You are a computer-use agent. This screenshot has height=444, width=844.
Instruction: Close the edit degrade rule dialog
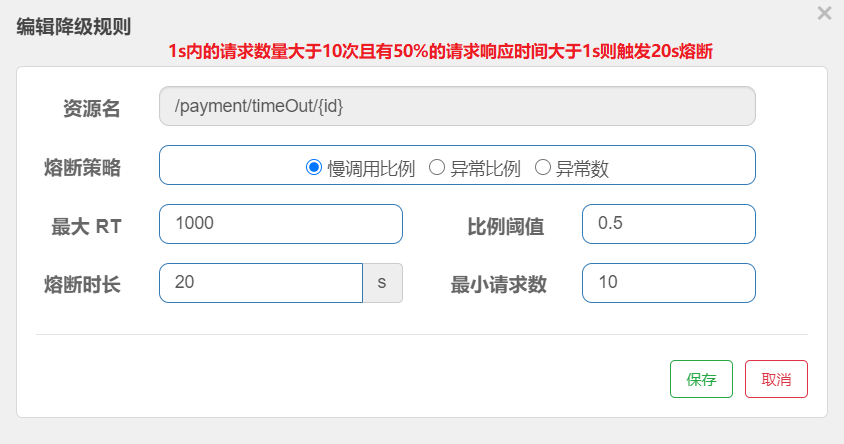(824, 14)
